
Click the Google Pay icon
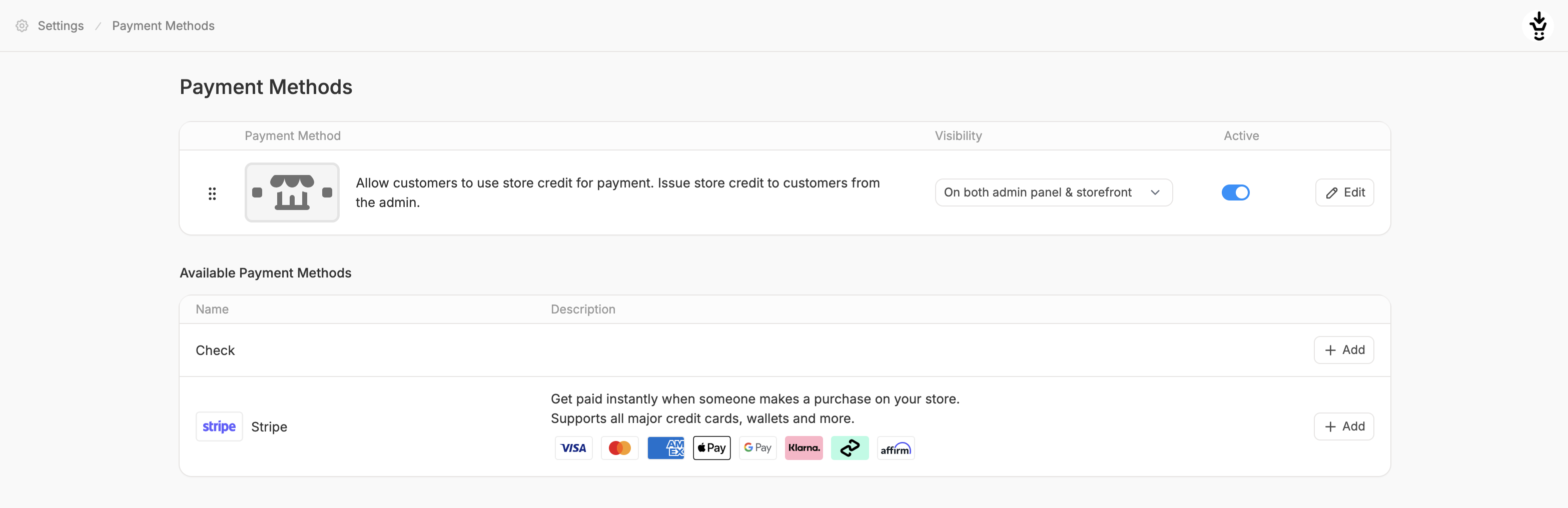pos(758,448)
